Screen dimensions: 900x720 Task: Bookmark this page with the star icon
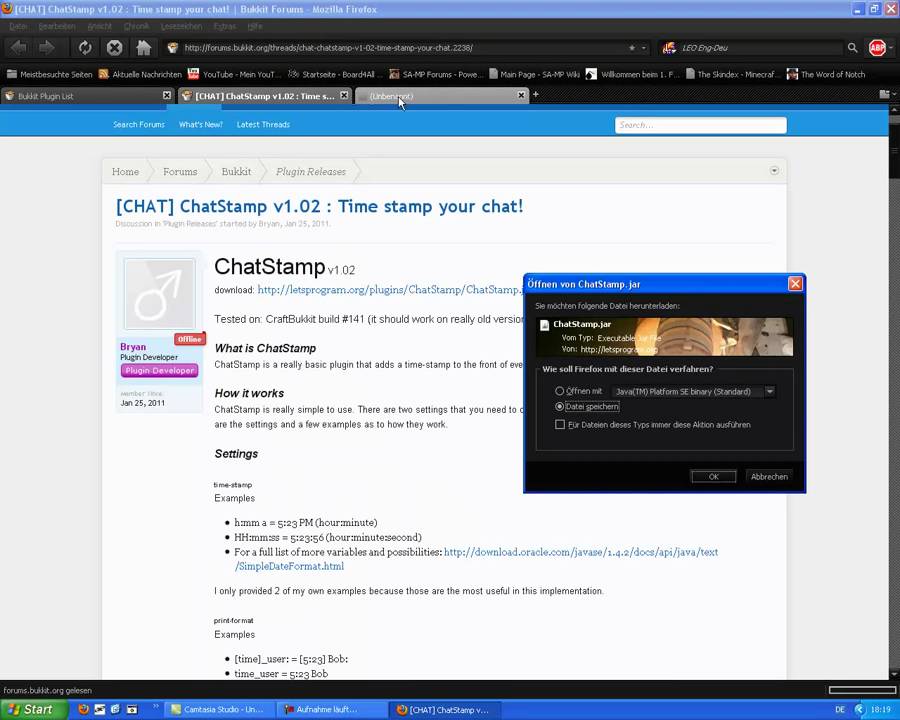632,48
